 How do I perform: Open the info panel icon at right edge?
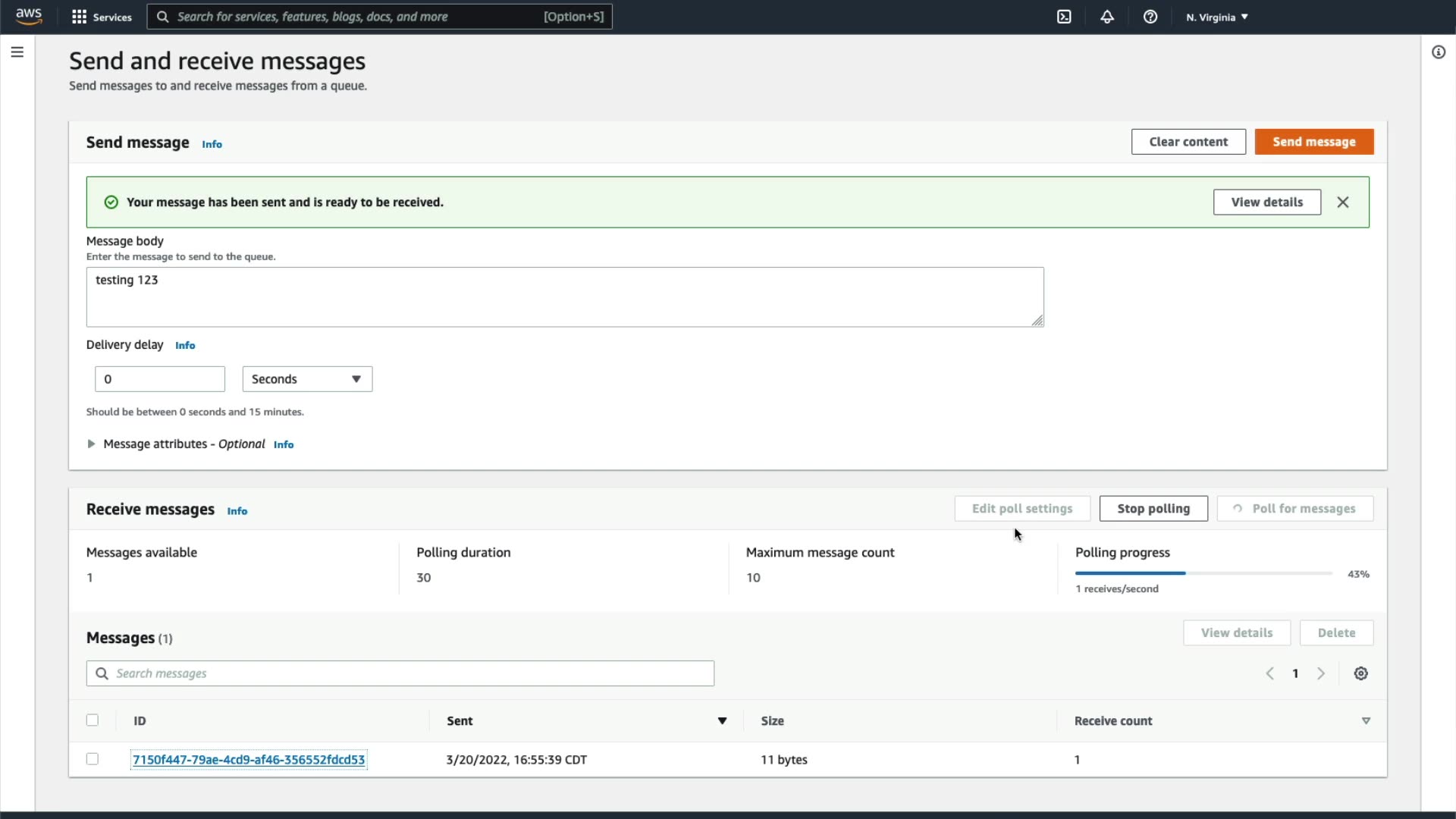[1439, 52]
